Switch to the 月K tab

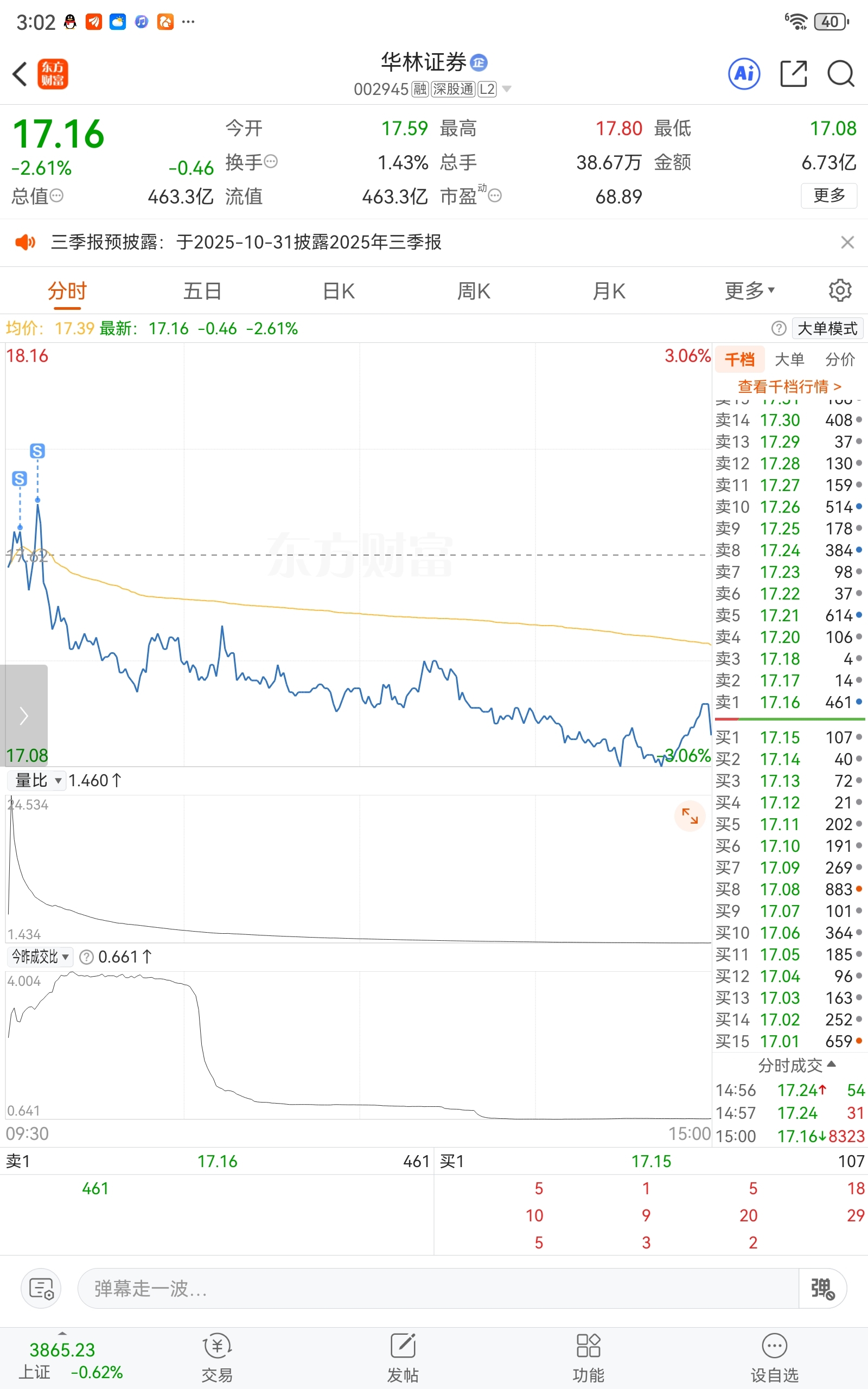coord(609,291)
